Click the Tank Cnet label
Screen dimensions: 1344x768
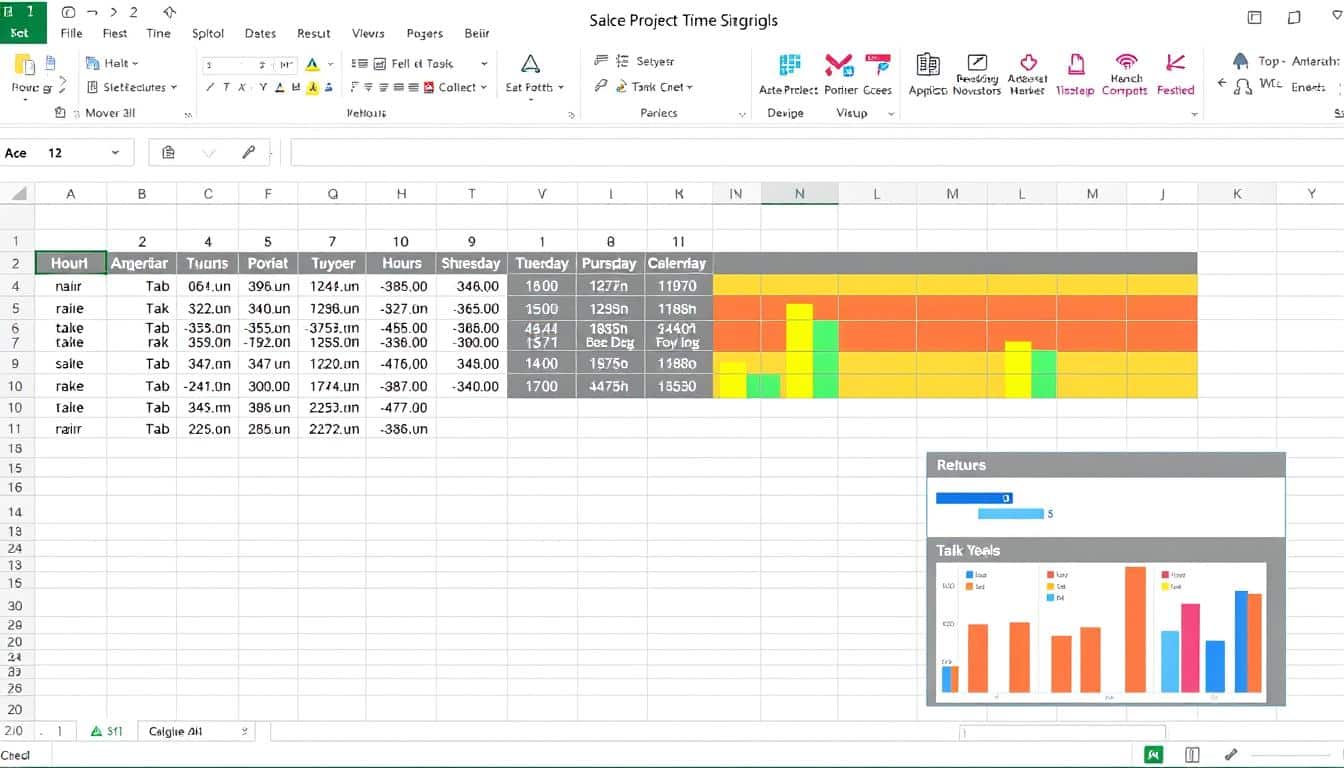pos(658,87)
